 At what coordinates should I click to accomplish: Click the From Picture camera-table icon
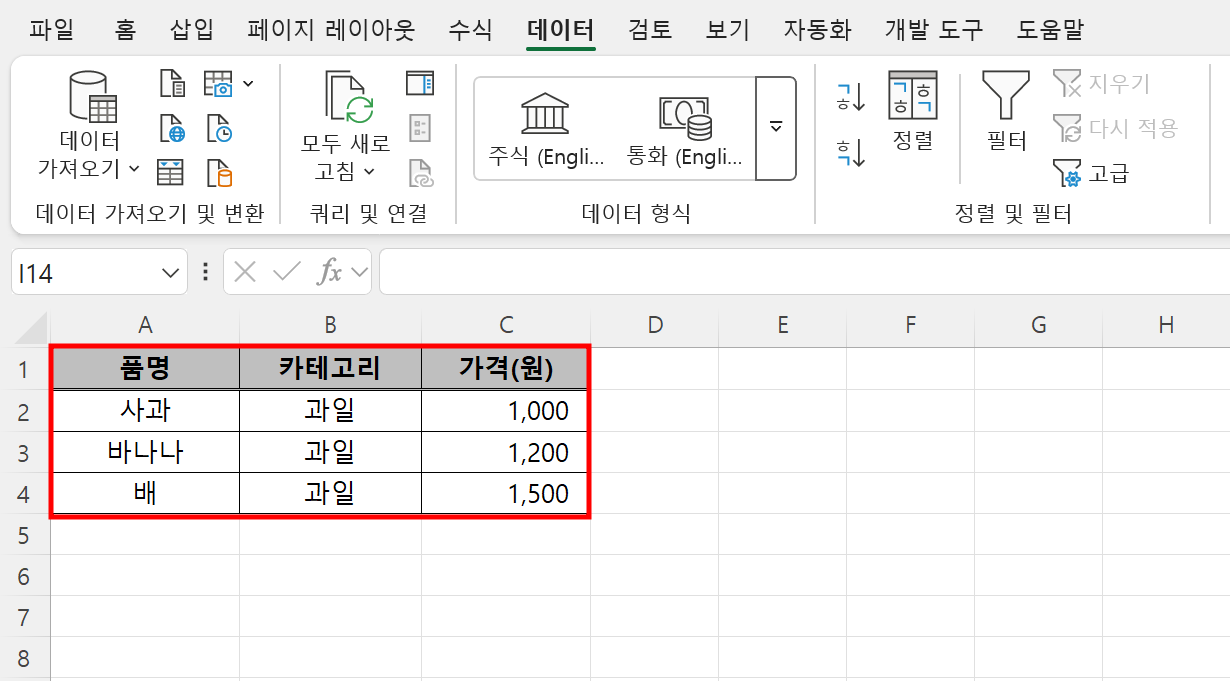coord(218,84)
